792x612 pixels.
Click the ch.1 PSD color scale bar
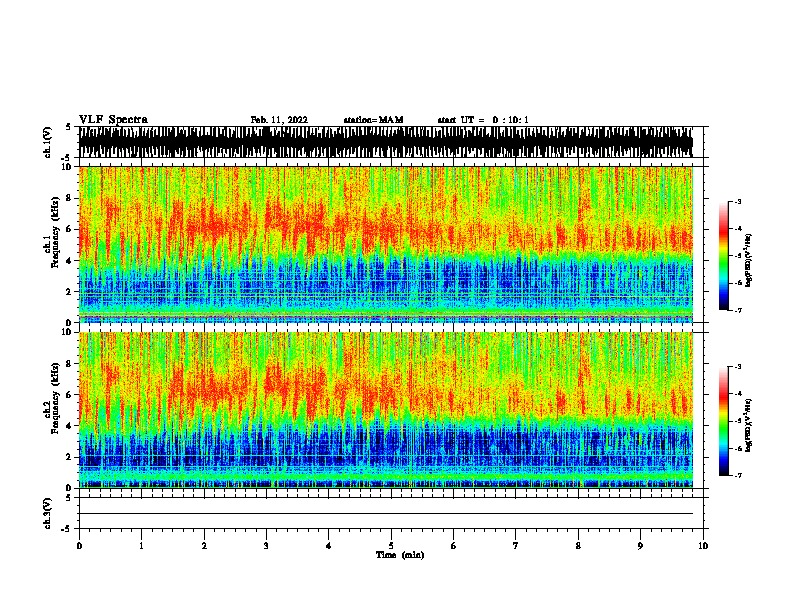pyautogui.click(x=723, y=256)
